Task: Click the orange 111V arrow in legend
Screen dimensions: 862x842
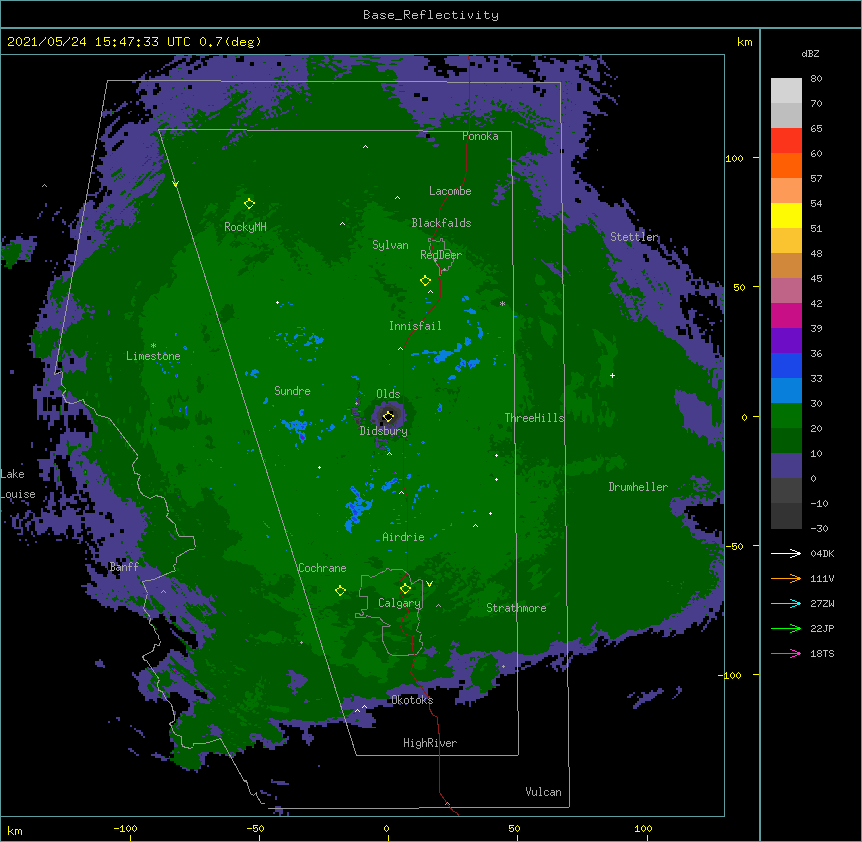Action: pos(786,578)
